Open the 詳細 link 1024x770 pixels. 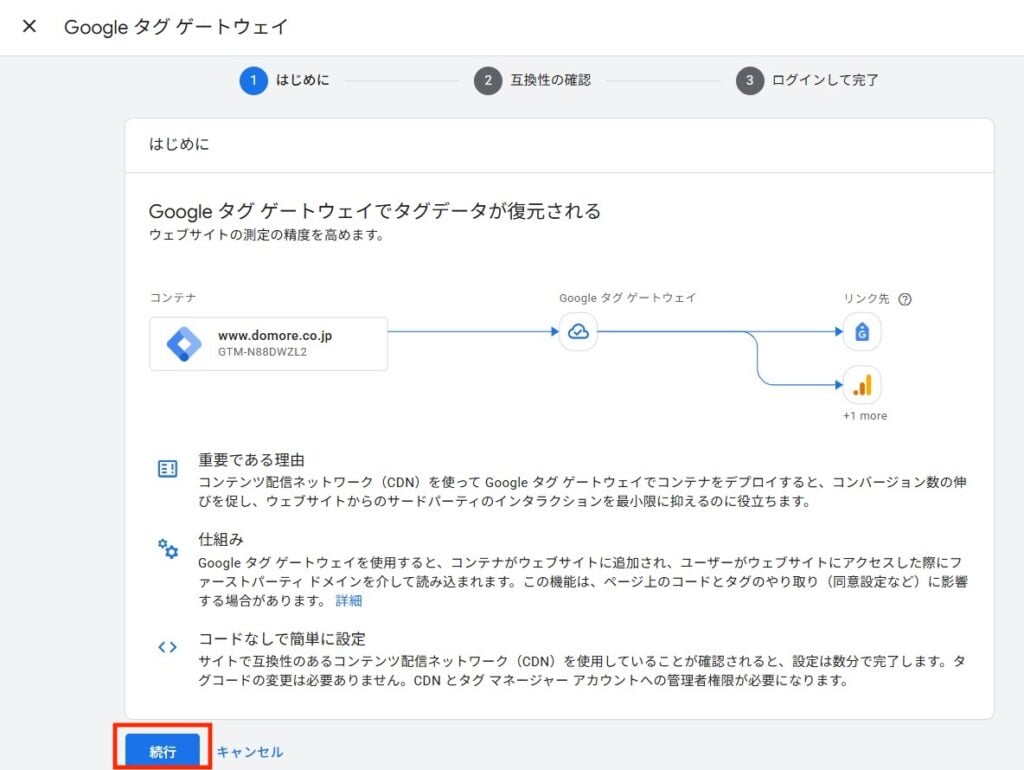(x=349, y=601)
